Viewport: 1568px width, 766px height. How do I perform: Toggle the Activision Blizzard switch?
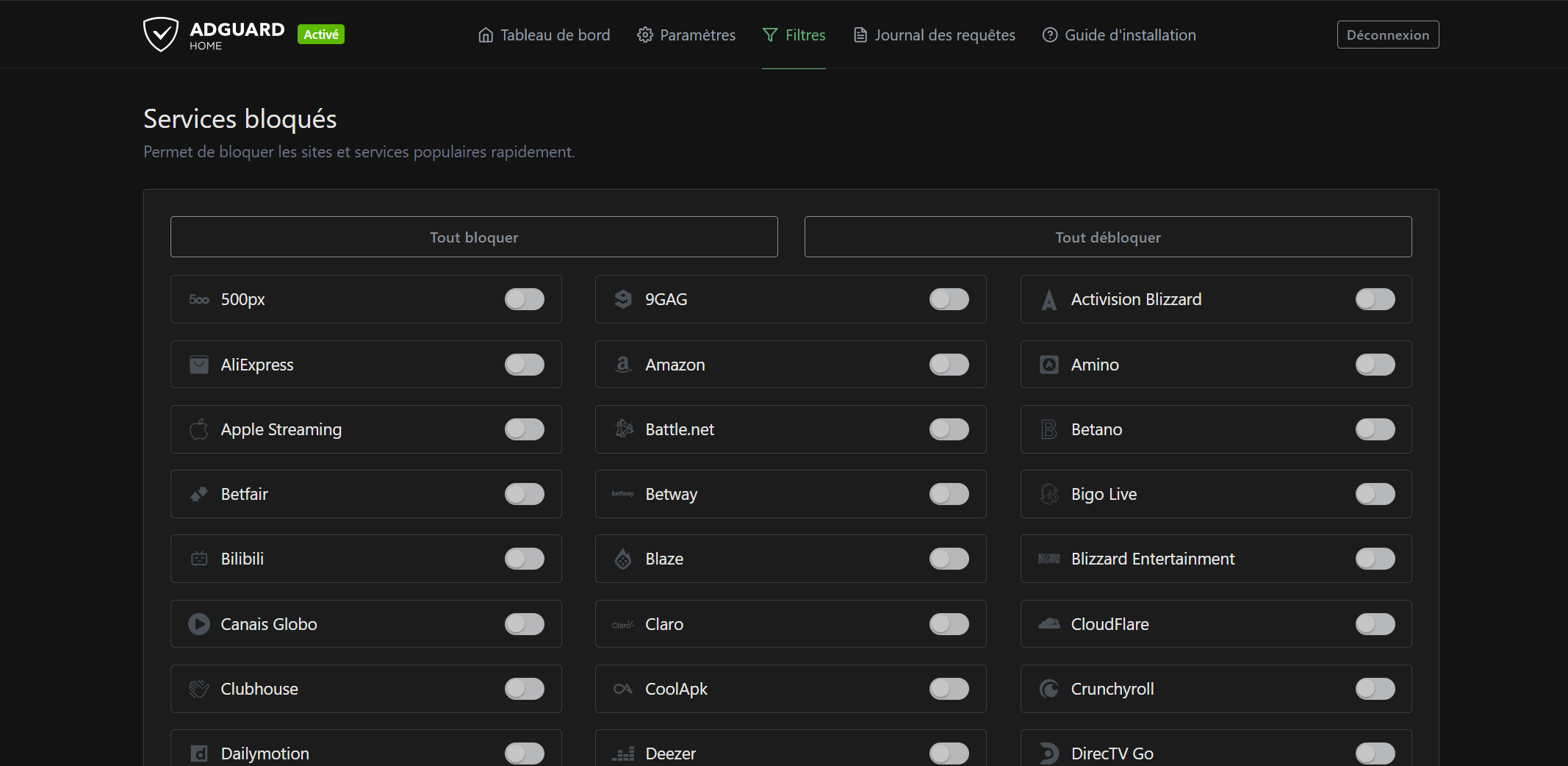pos(1375,299)
